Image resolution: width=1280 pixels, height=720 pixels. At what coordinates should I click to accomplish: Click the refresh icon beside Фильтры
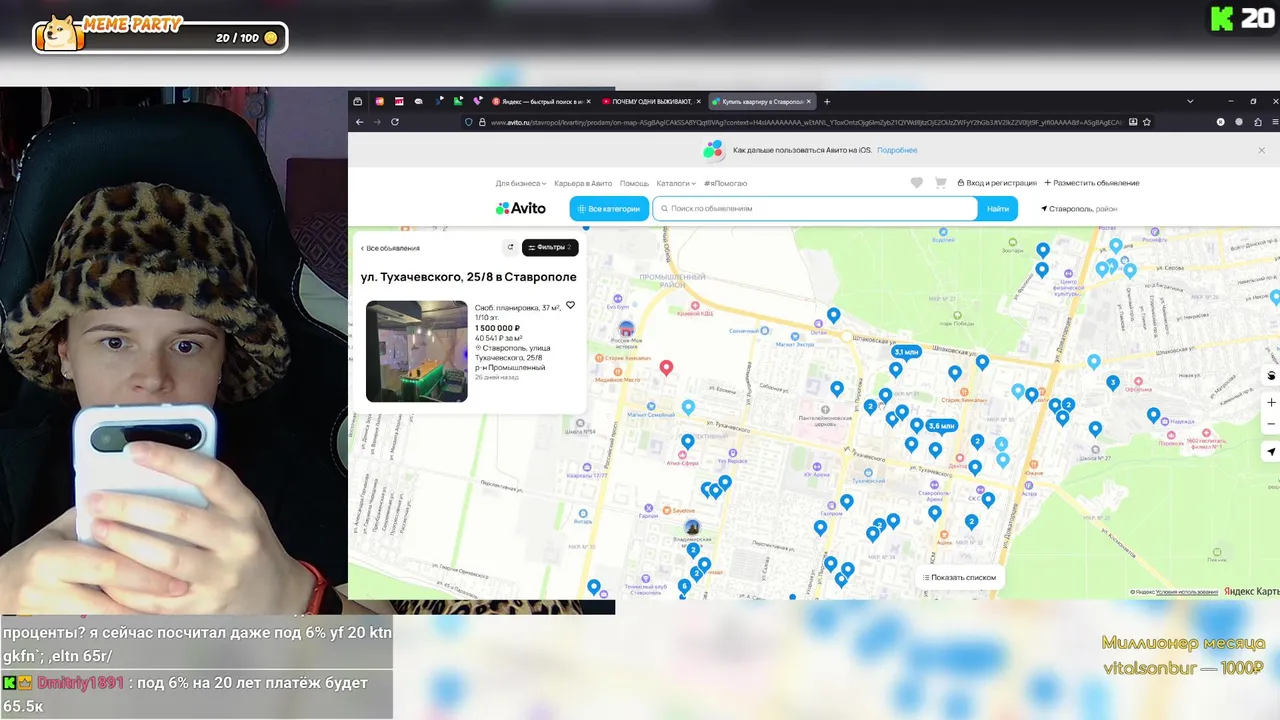[510, 247]
